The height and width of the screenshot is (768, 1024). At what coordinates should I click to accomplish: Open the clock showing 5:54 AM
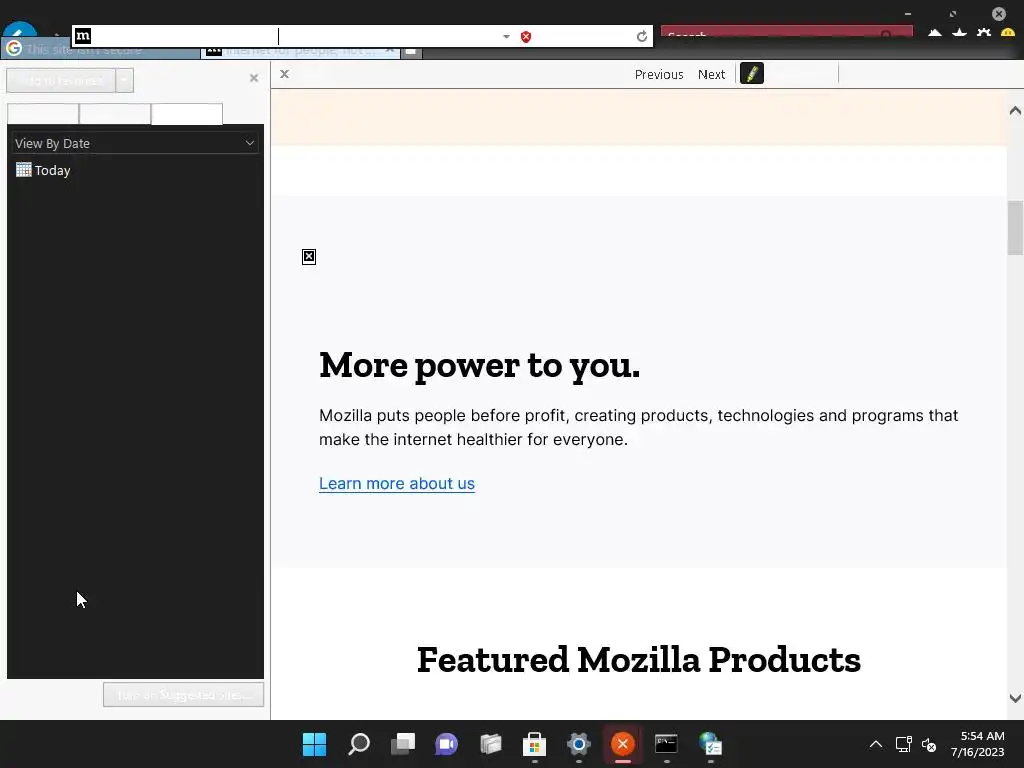click(978, 744)
